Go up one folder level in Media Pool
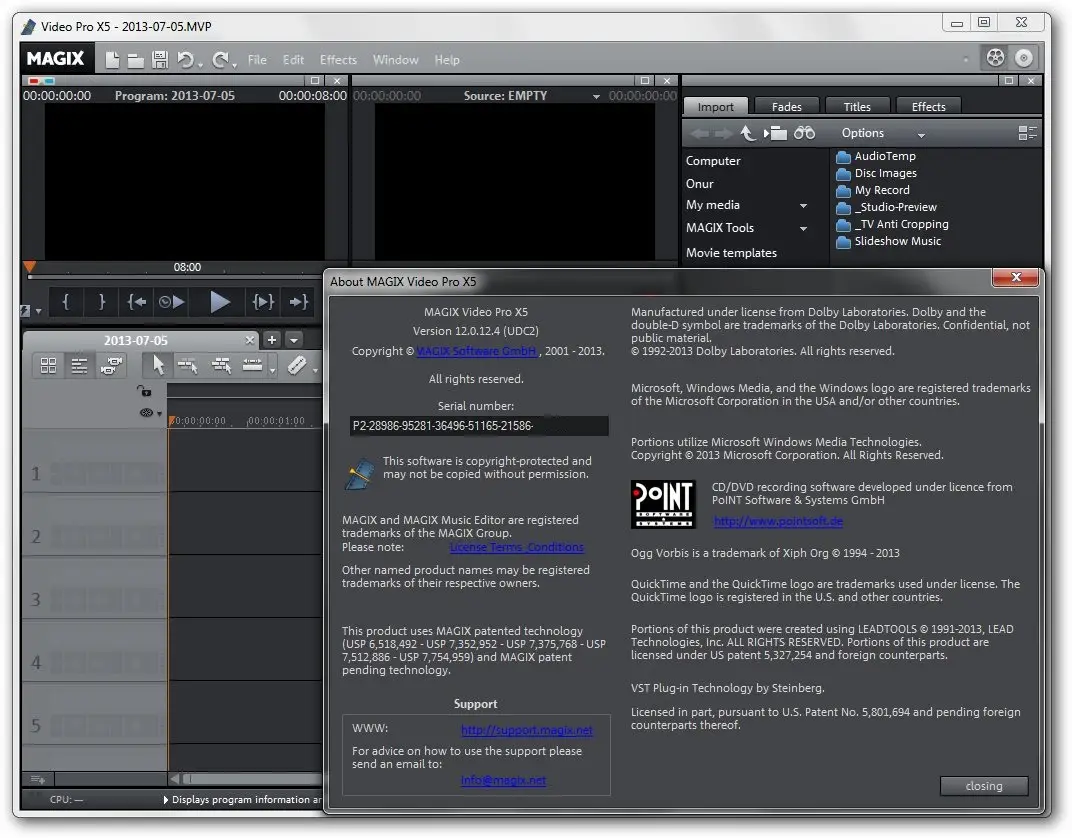Viewport: 1072px width, 838px height. tap(748, 133)
